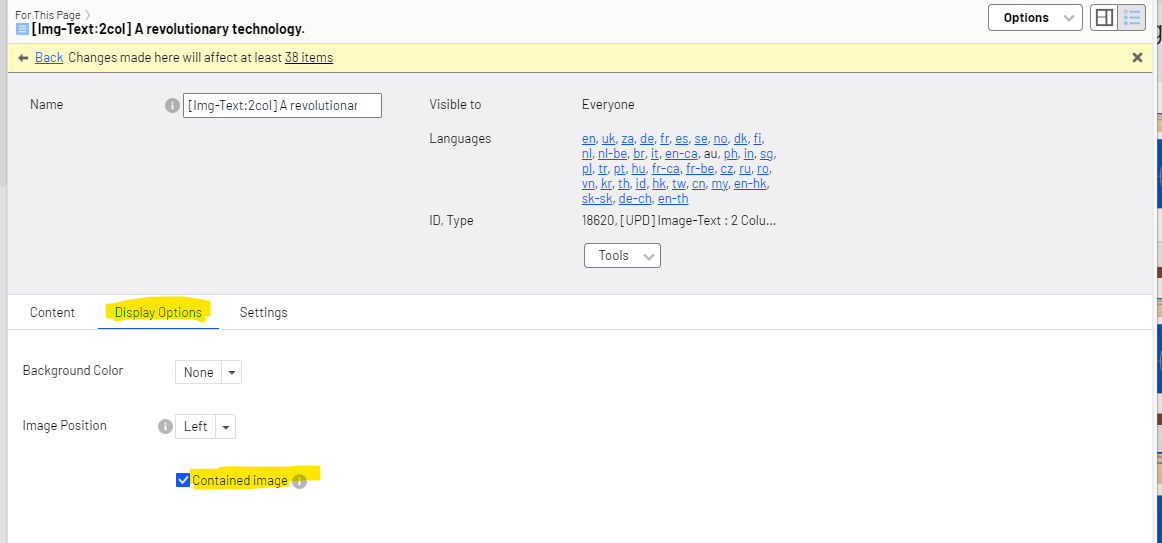Screen dimensions: 1162x543
Task: Click the info icon after Contained image
Action: [299, 481]
